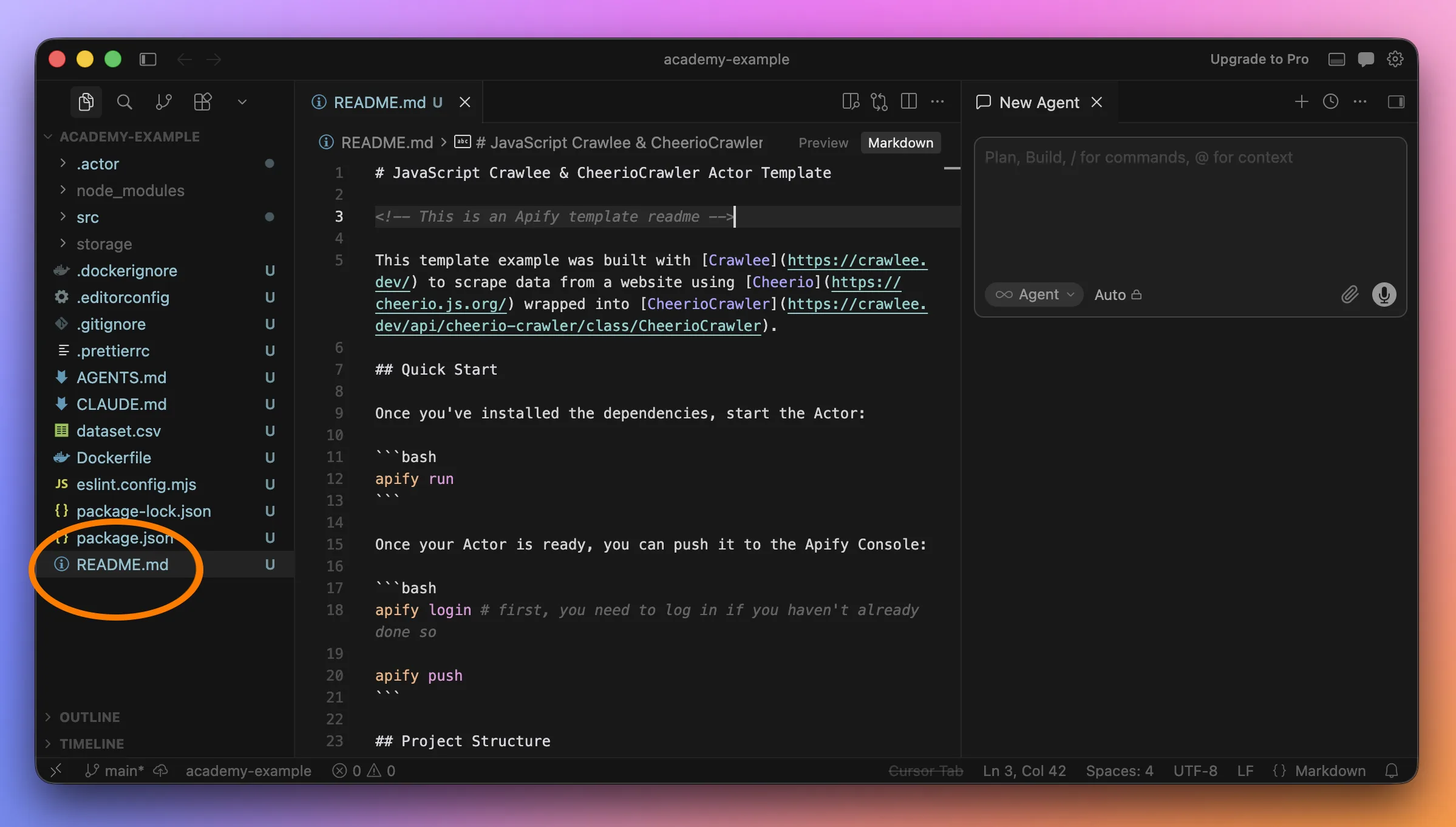Open the Explorer view icon
Image resolution: width=1456 pixels, height=827 pixels.
(86, 102)
